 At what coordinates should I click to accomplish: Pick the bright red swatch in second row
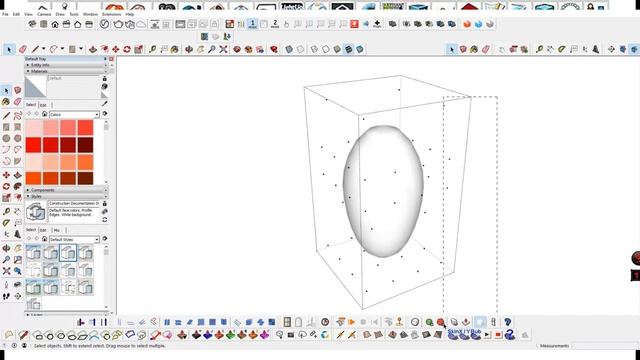pos(33,145)
